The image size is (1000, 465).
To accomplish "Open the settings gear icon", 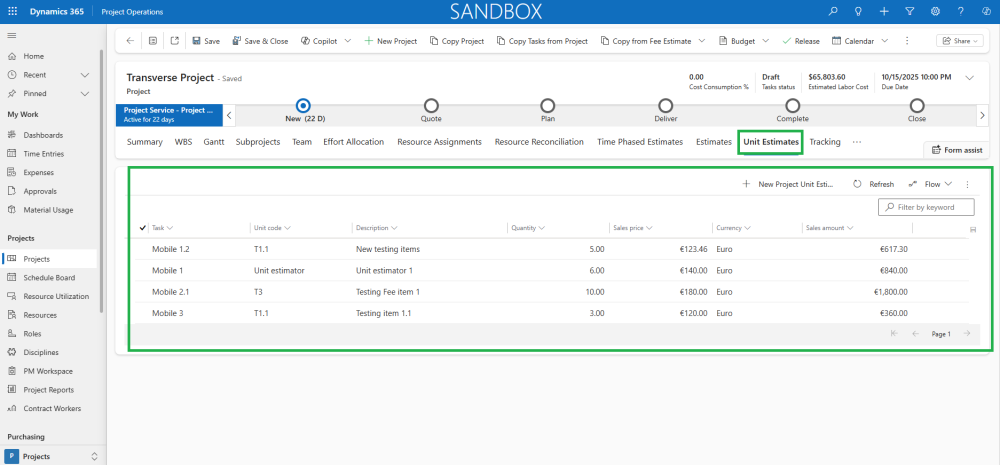I will 936,11.
